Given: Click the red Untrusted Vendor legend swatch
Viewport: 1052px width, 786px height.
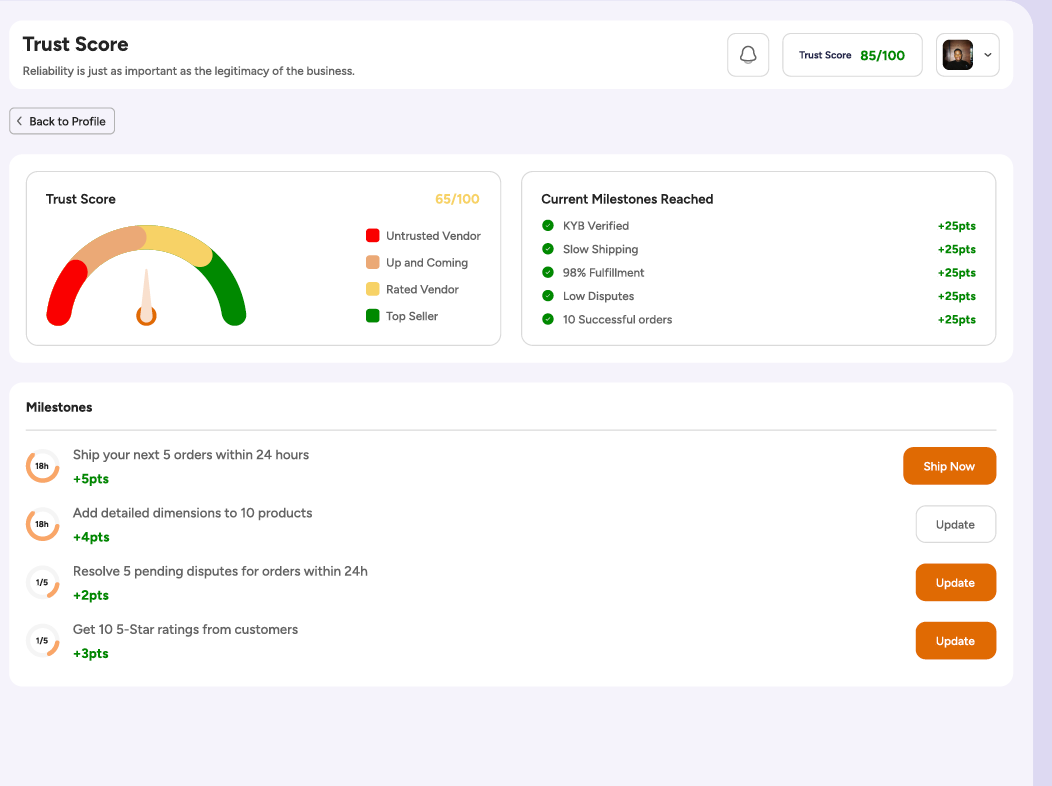Looking at the screenshot, I should (373, 236).
